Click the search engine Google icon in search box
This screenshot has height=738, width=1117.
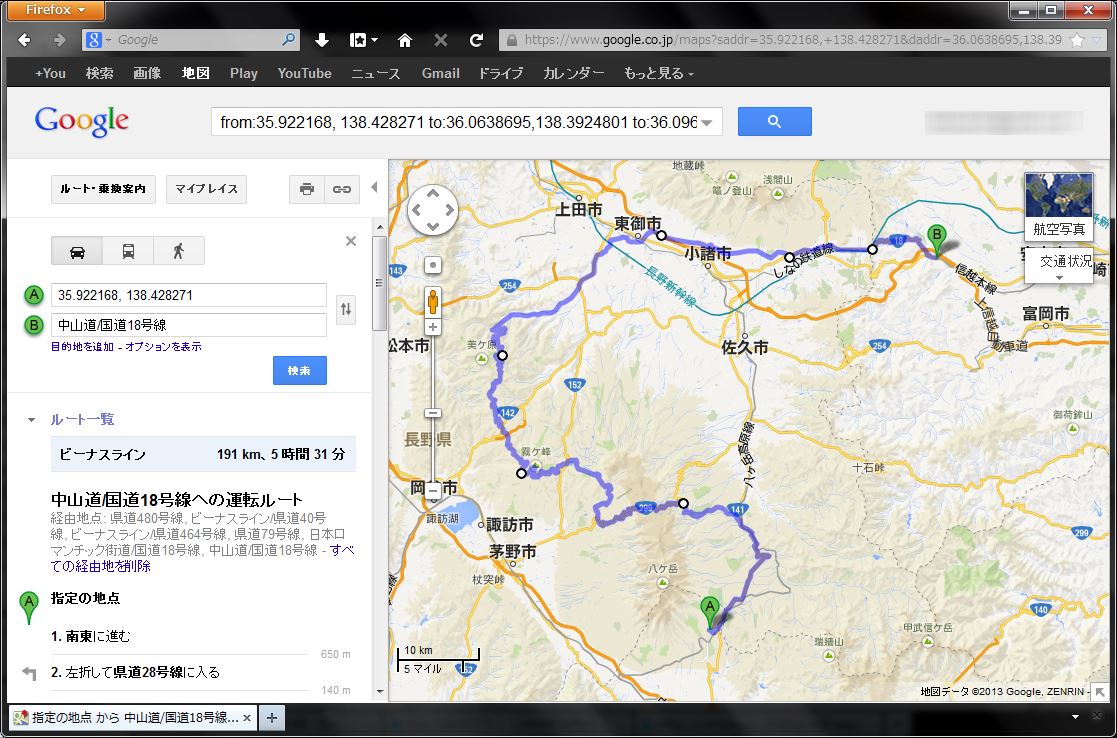point(94,40)
